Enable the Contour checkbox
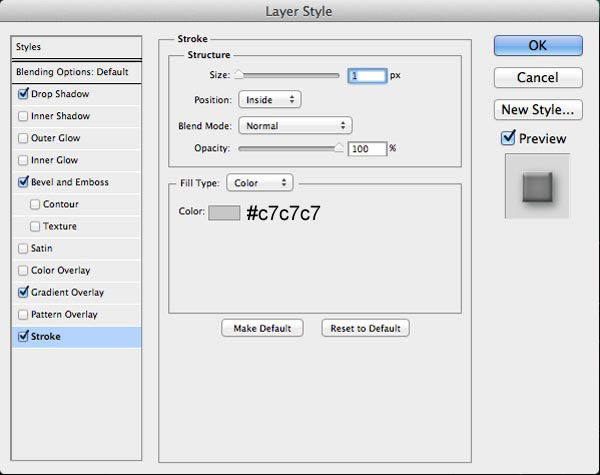The width and height of the screenshot is (600, 475). (x=35, y=204)
